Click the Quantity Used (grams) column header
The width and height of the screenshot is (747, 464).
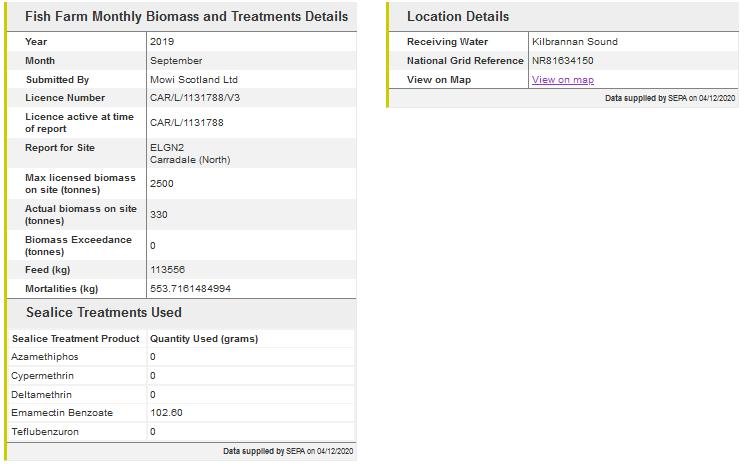click(x=204, y=339)
